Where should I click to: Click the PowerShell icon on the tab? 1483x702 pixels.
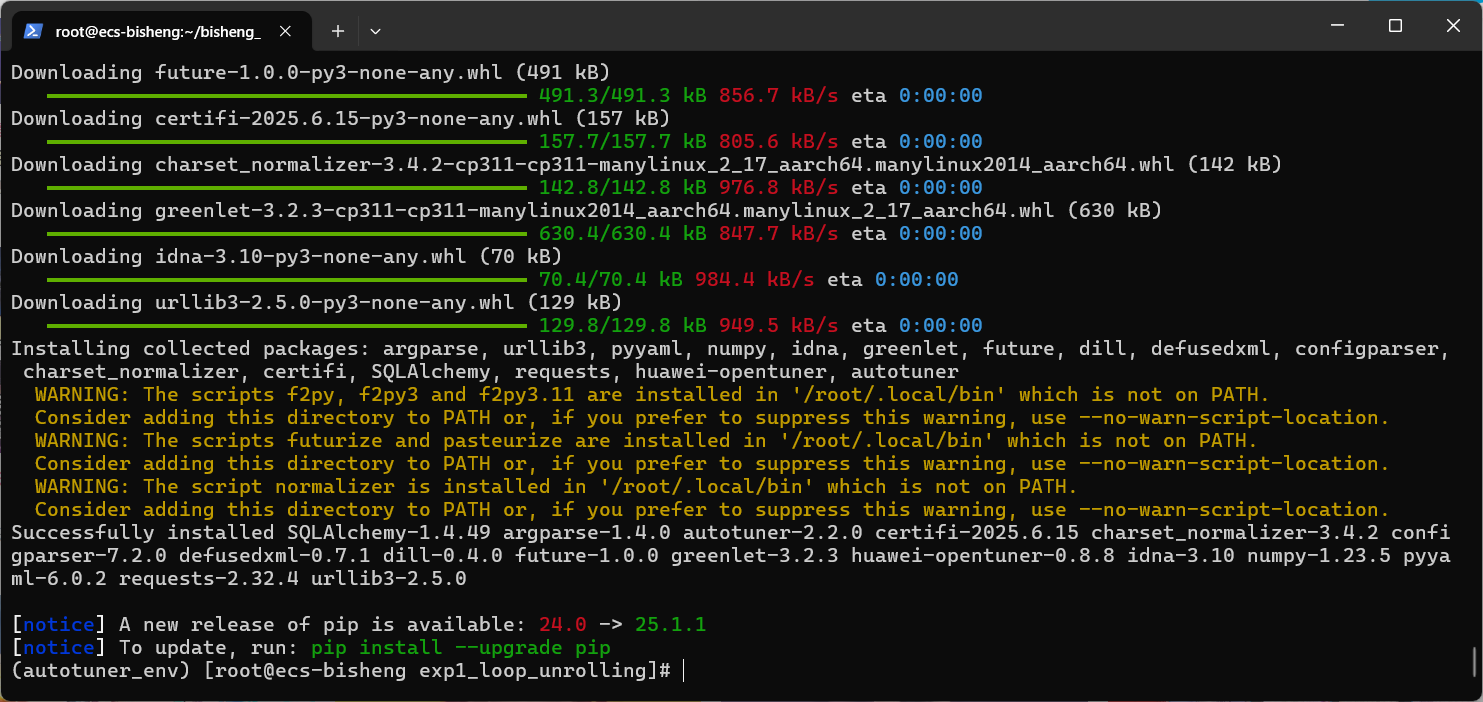click(33, 31)
